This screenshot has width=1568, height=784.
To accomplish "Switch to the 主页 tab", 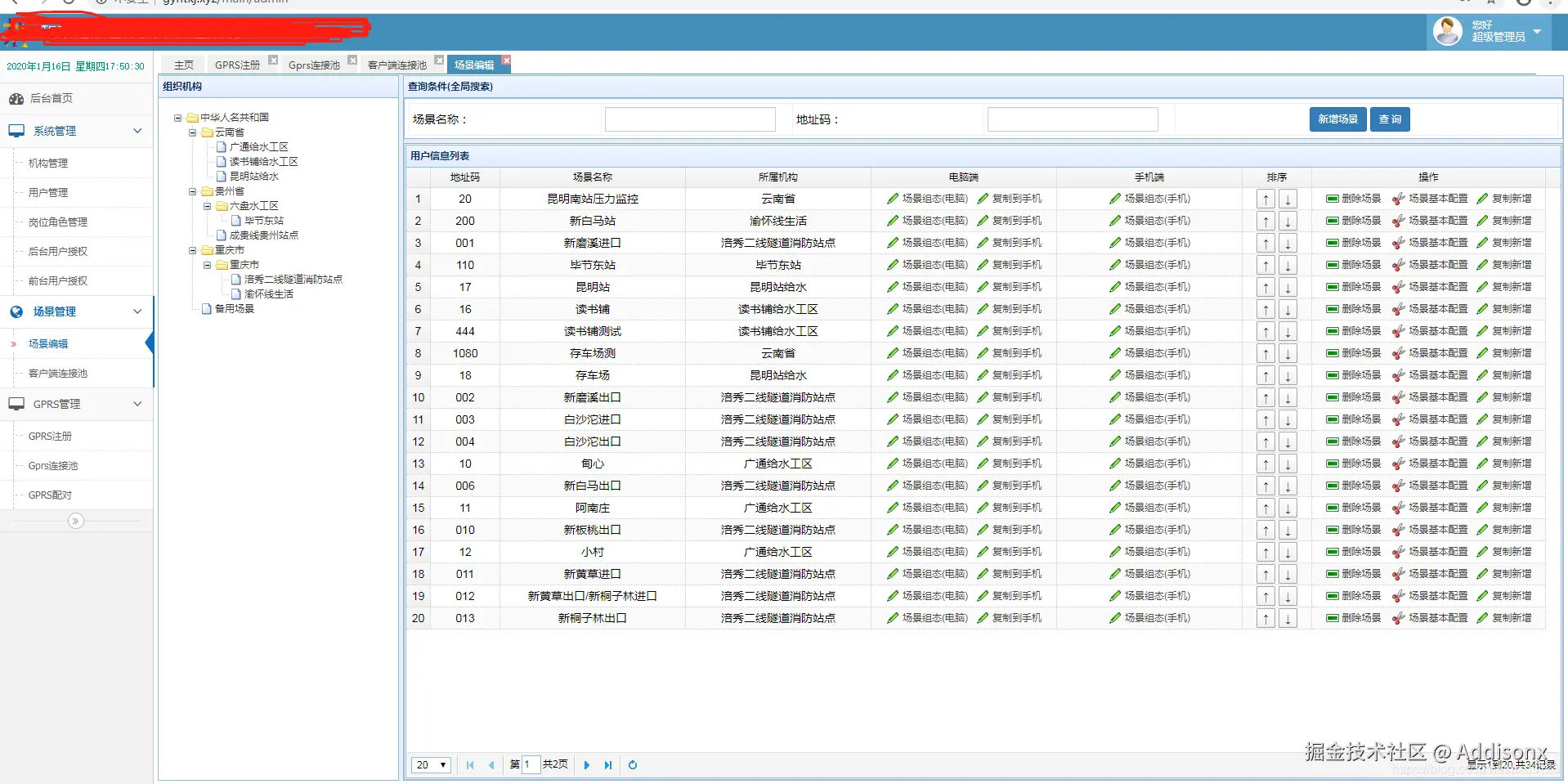I will (184, 65).
